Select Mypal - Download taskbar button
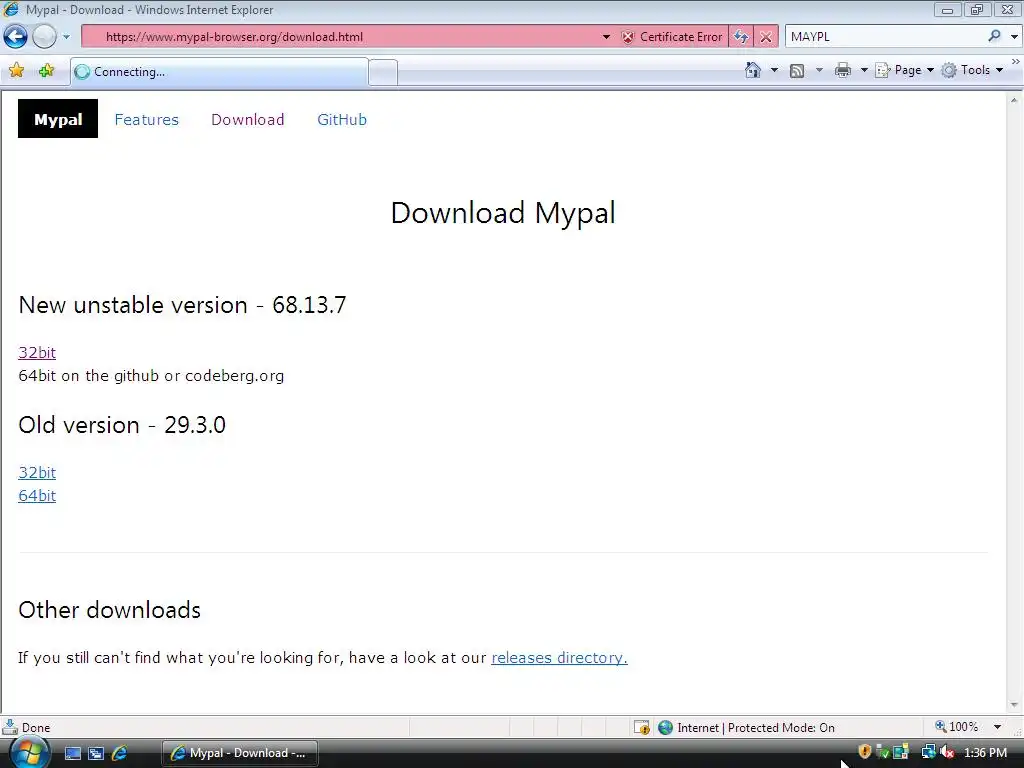This screenshot has height=768, width=1024. tap(240, 753)
